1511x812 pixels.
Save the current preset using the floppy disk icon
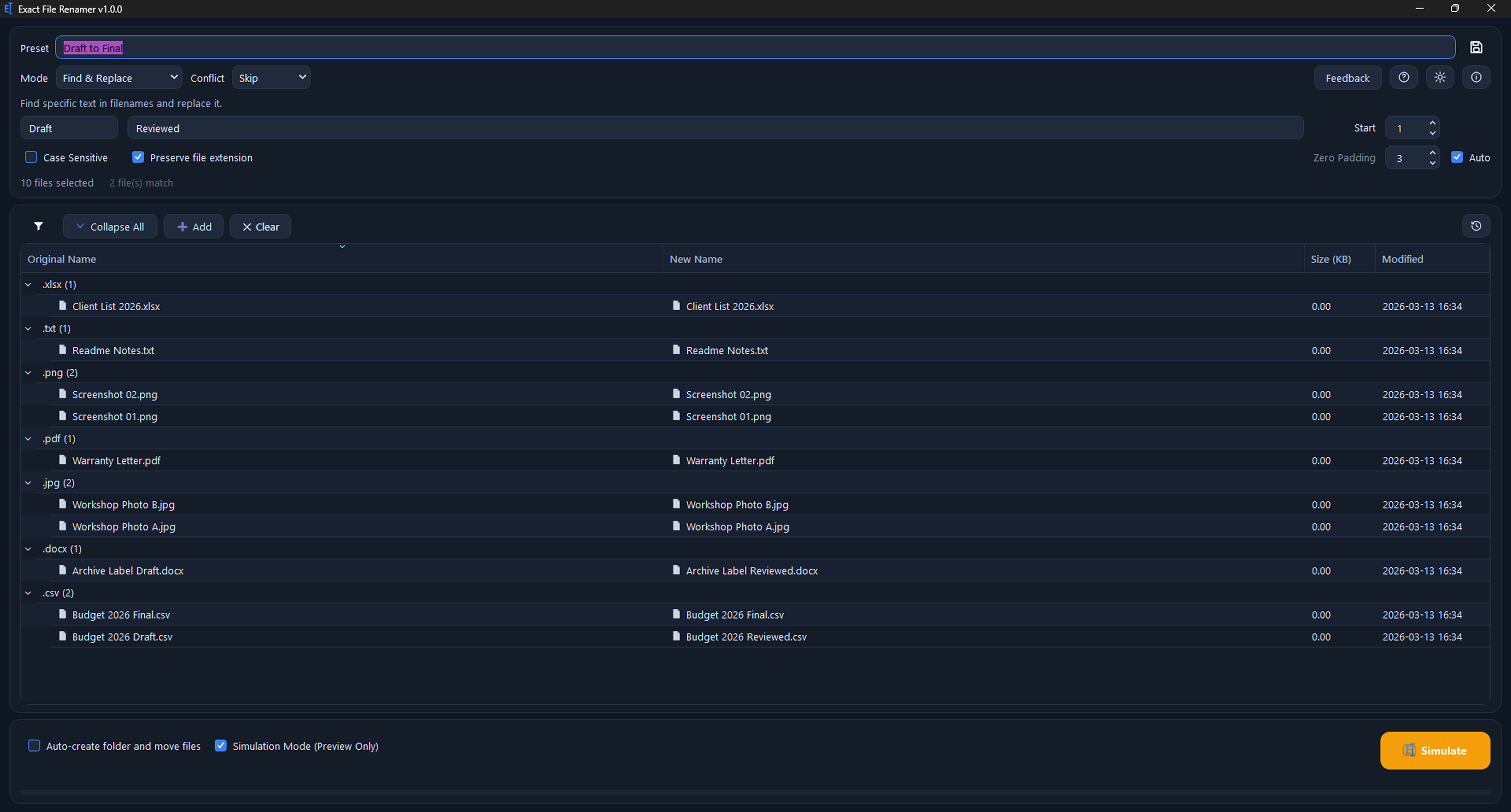click(x=1476, y=47)
